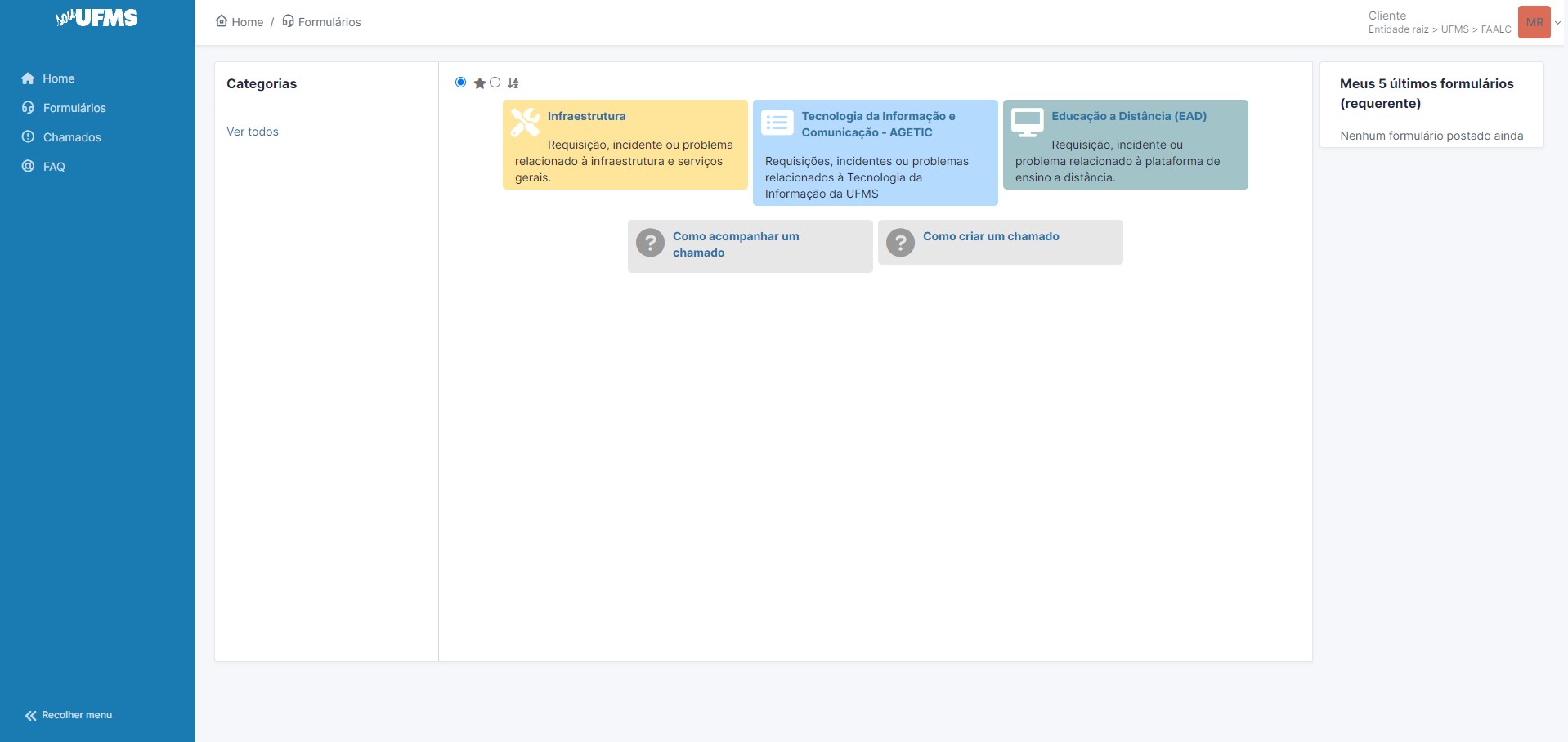
Task: Open the Educação a Distância (EAD) form title
Action: [x=1129, y=116]
